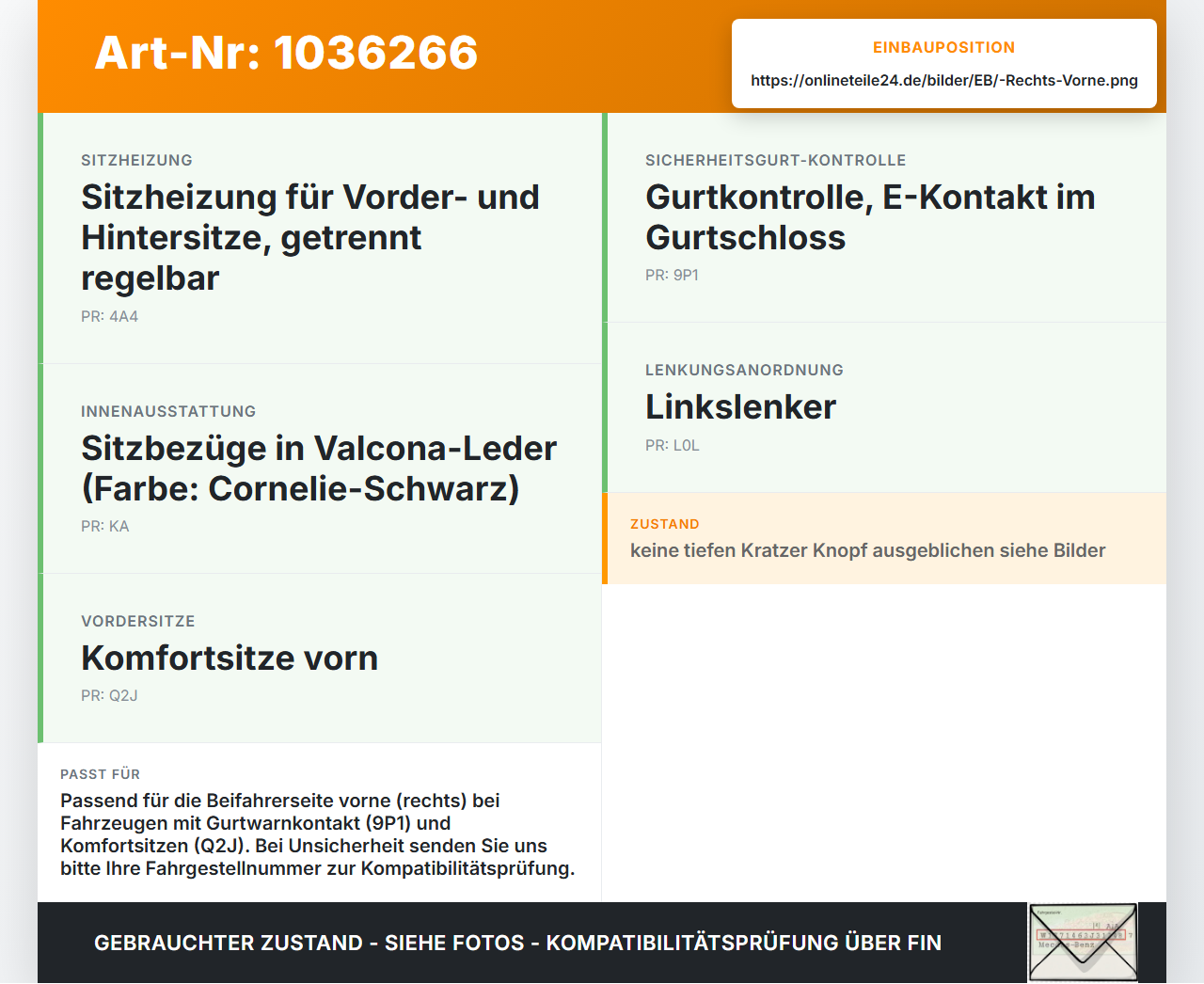Select Gurtkontrolle, E-Kontakt im Gurtschloss title
Viewport: 1204px width, 984px height.
click(x=870, y=217)
